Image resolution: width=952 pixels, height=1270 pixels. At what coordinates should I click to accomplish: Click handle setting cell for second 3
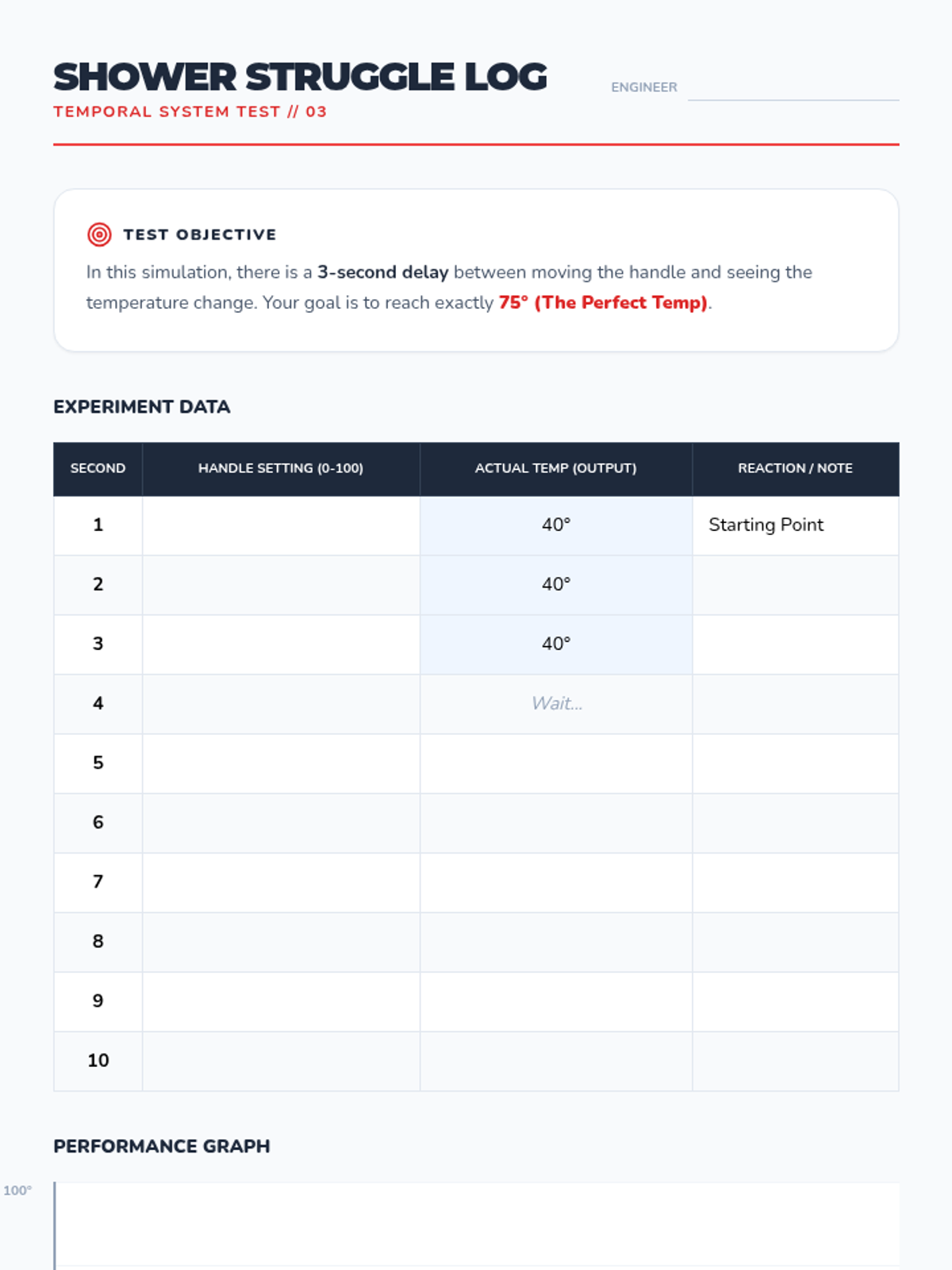coord(281,645)
